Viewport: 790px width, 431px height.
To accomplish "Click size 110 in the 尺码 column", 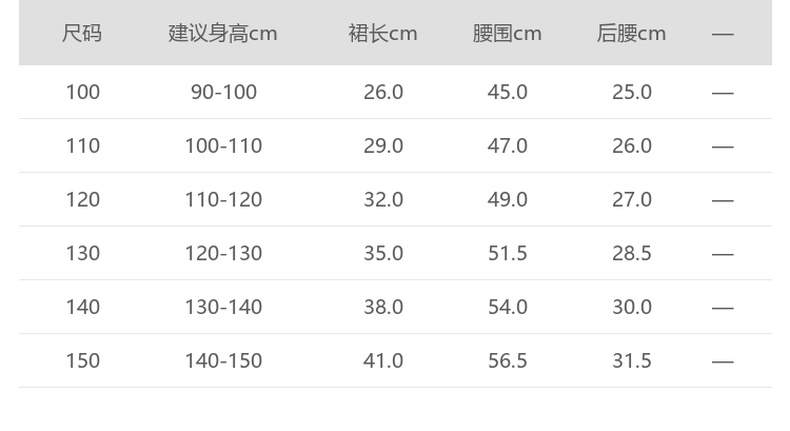I will coord(83,146).
